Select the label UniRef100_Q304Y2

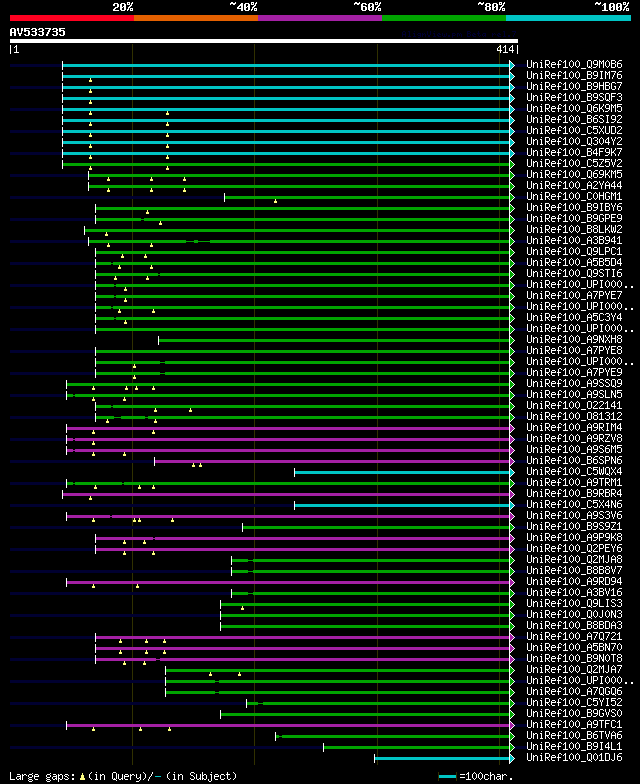pos(574,142)
